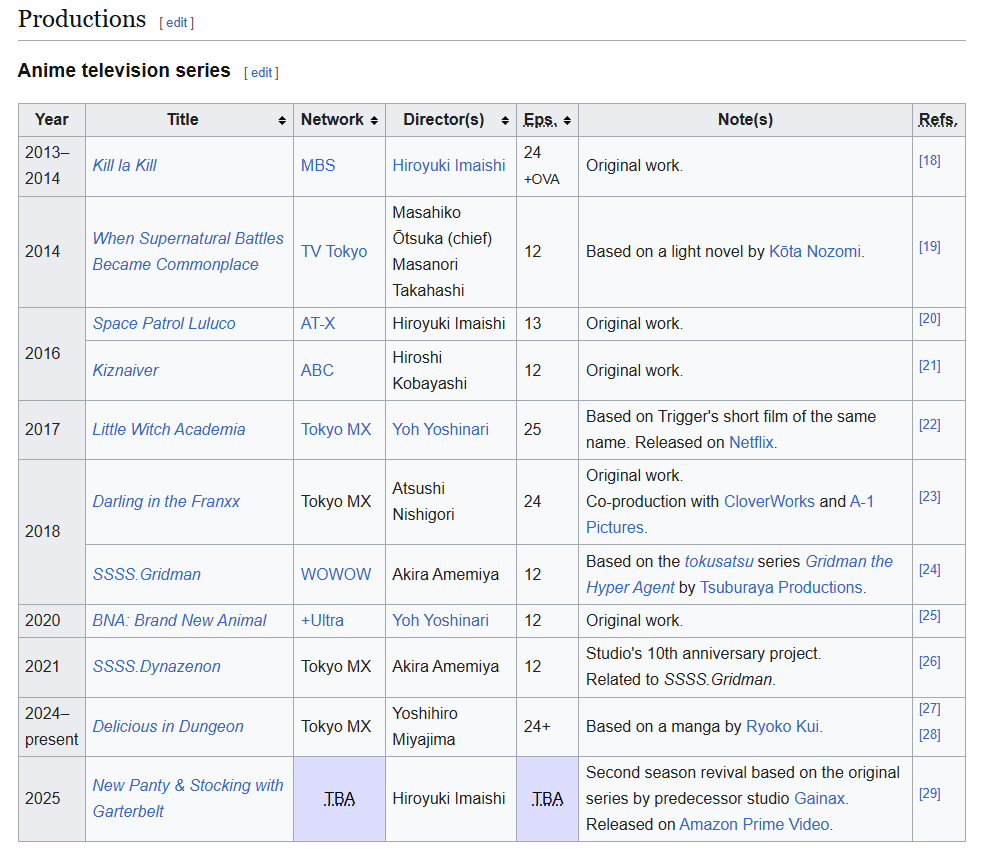Open the Amazon Prime Video link
This screenshot has height=858, width=990.
[754, 824]
